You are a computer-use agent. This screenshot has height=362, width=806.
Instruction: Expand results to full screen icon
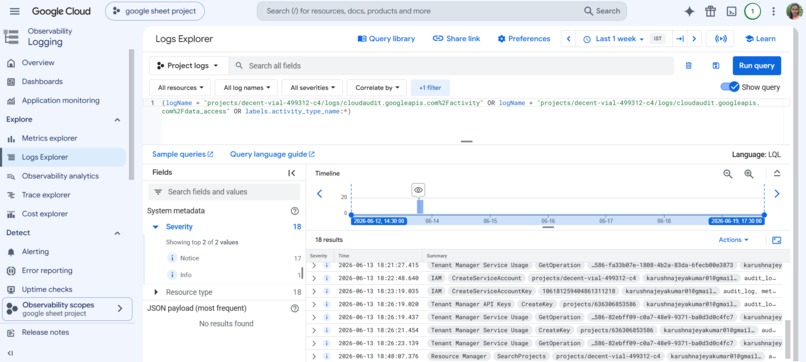777,240
